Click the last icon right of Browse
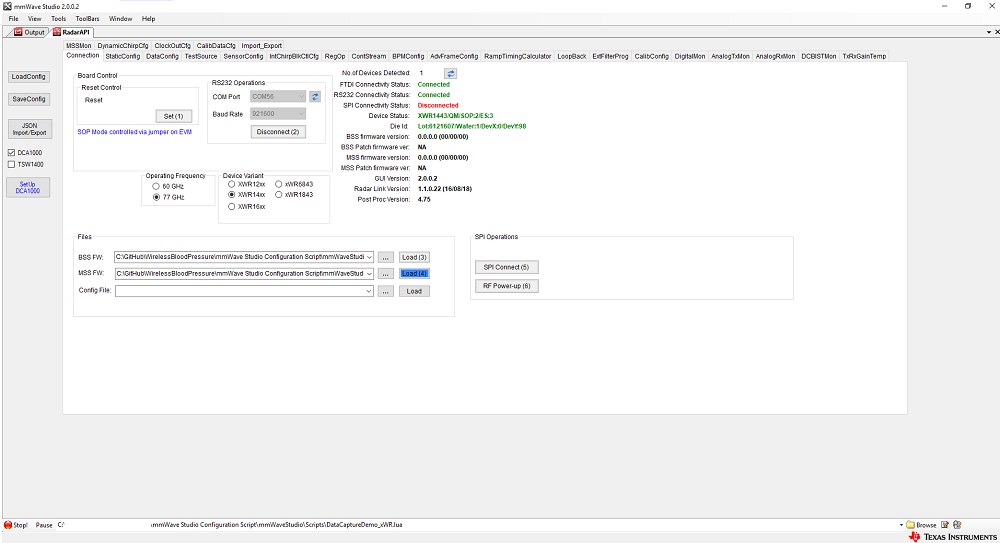1000x543 pixels. coord(957,525)
